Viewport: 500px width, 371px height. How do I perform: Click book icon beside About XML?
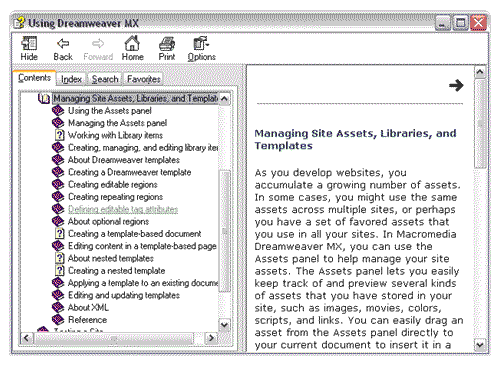pos(58,308)
